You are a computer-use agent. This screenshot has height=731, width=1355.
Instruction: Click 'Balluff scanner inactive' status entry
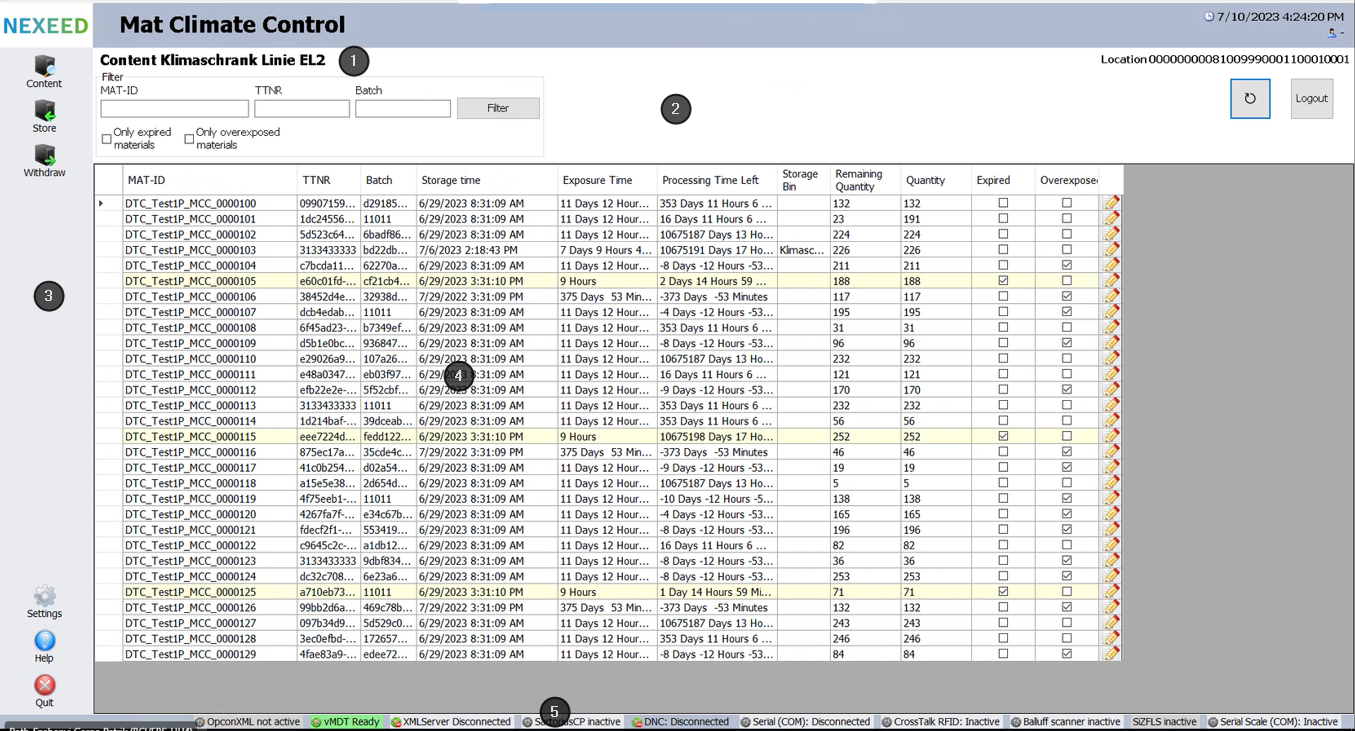click(1065, 722)
